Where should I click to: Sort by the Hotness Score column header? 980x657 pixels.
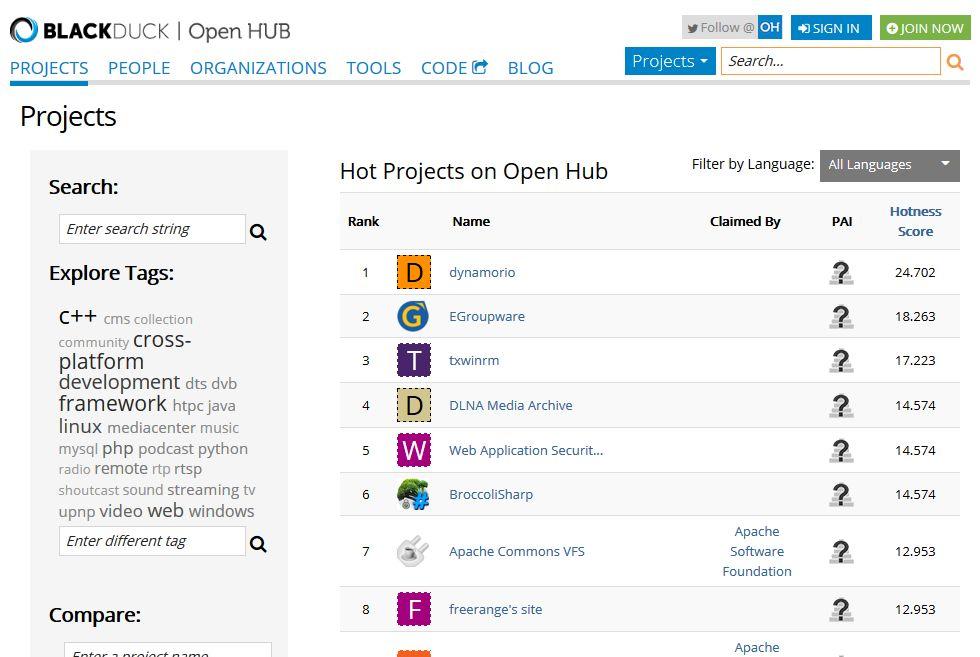coord(915,221)
